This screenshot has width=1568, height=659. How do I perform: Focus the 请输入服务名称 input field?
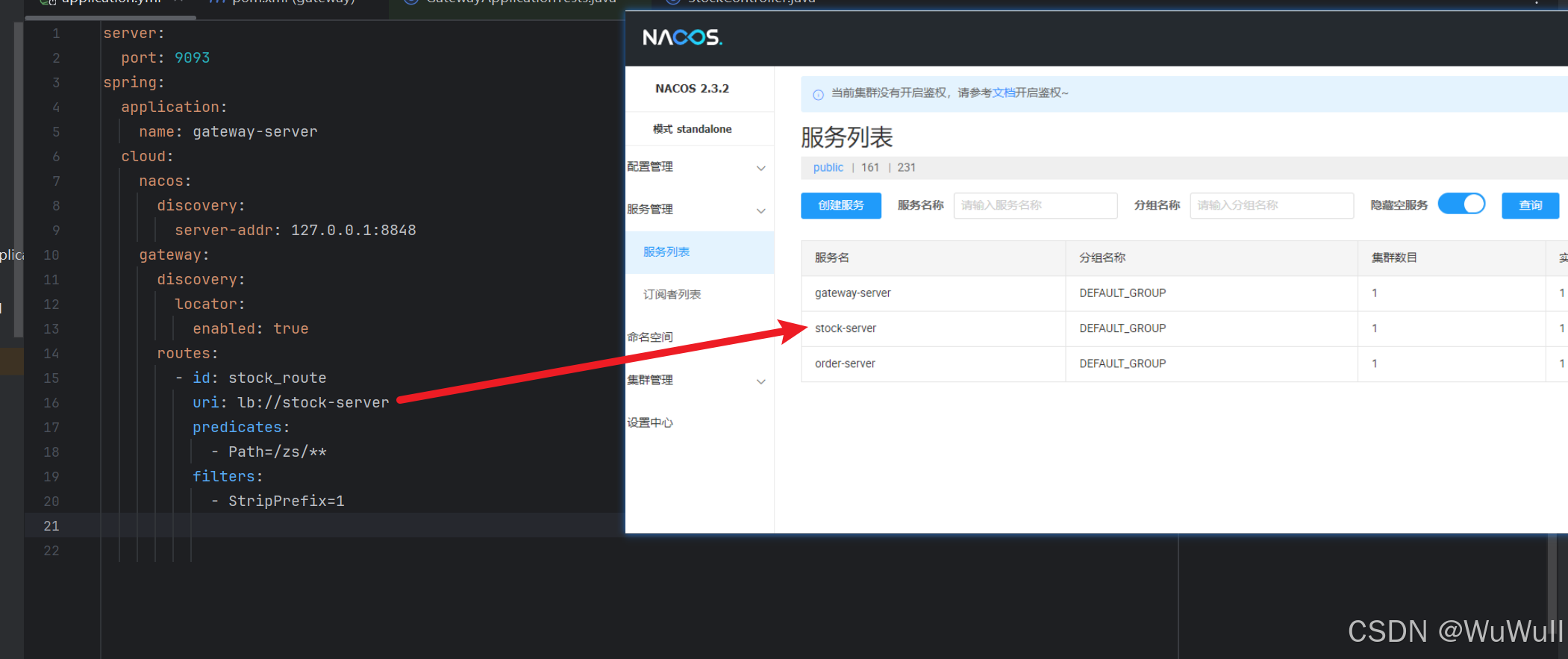[1035, 205]
